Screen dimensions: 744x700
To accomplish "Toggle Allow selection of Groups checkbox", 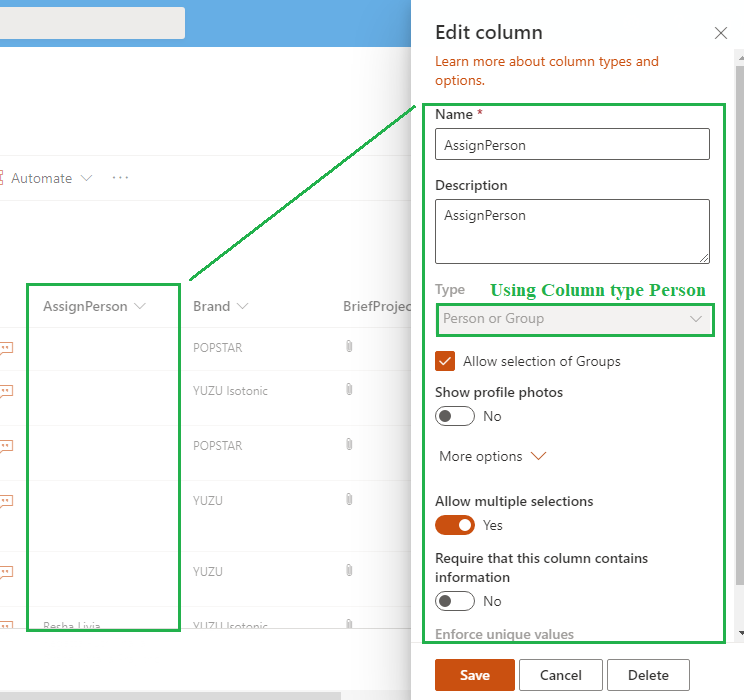I will click(x=445, y=361).
